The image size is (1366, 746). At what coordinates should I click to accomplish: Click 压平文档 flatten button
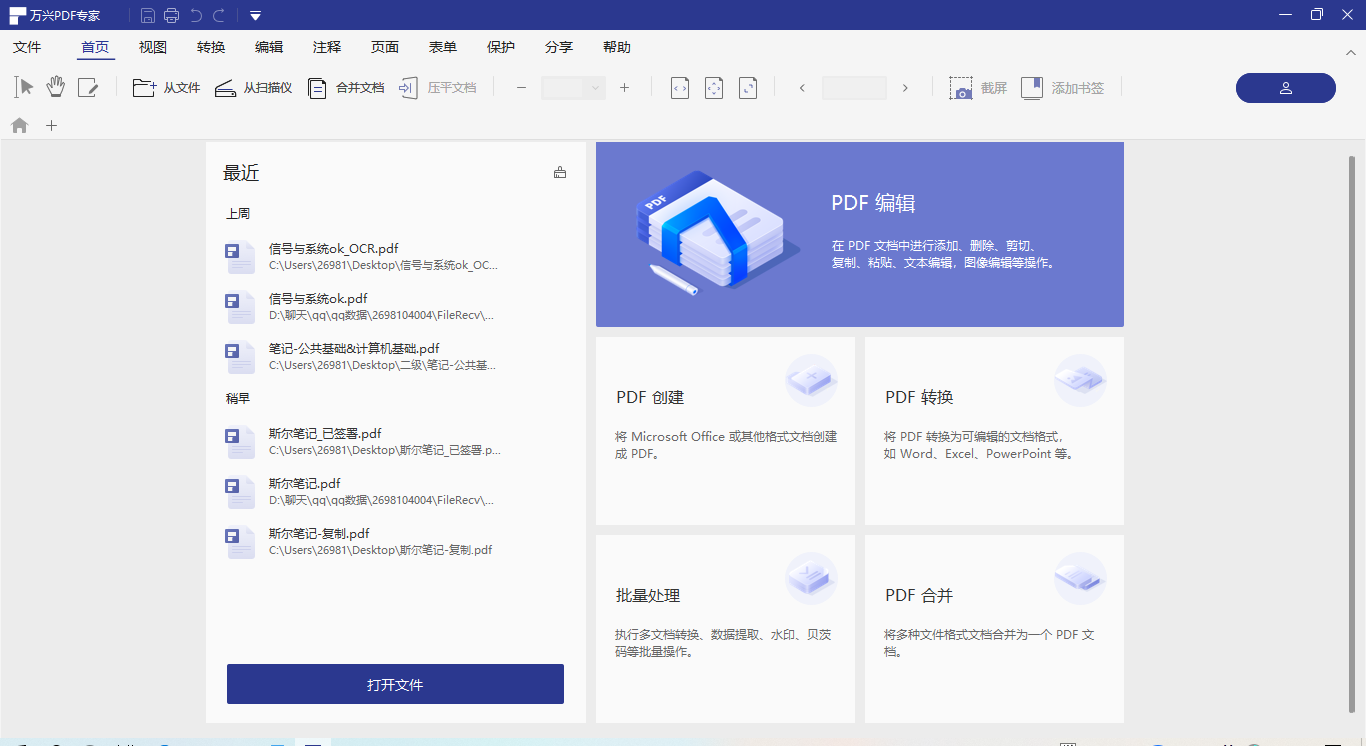437,88
